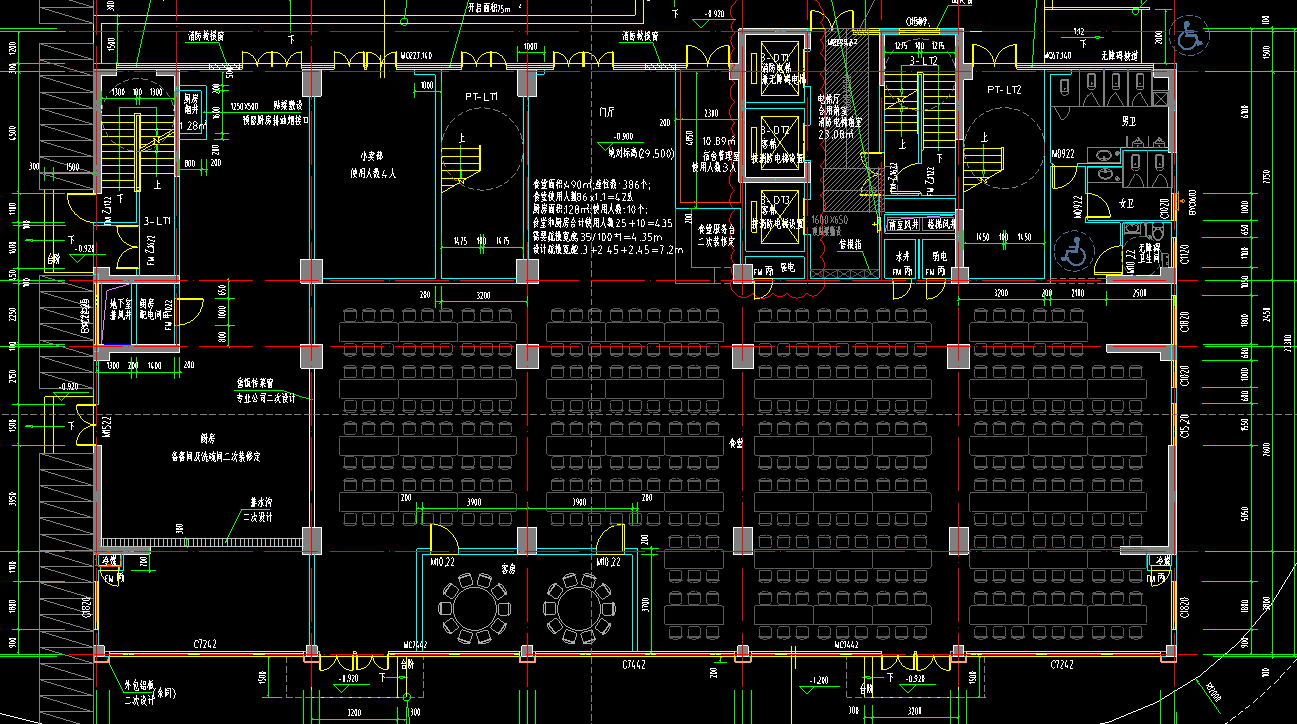Select the 水井 shaft label
1297x724 pixels.
tap(902, 256)
